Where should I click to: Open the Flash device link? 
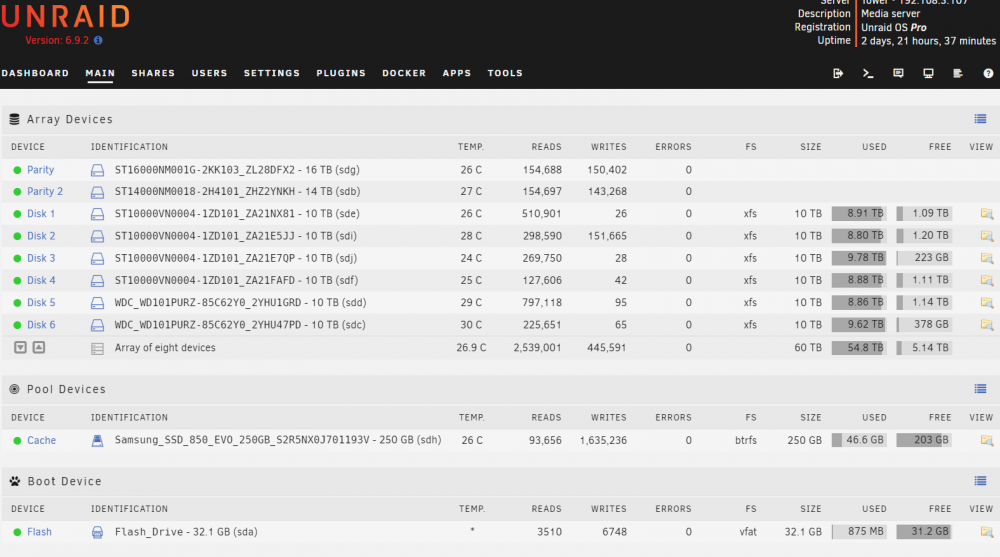[39, 532]
